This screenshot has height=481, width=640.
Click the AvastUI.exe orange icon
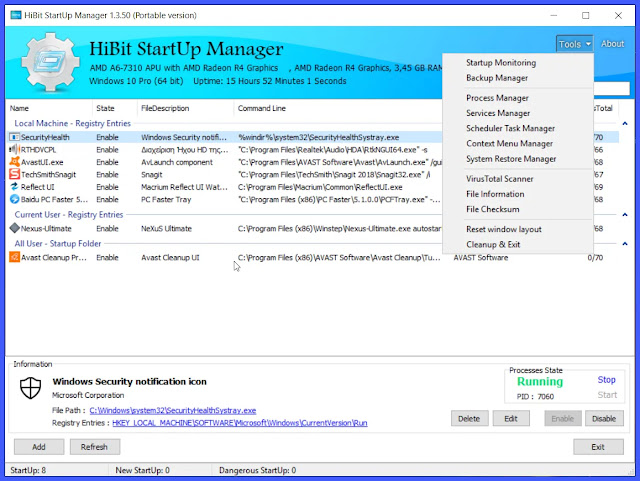tap(14, 162)
